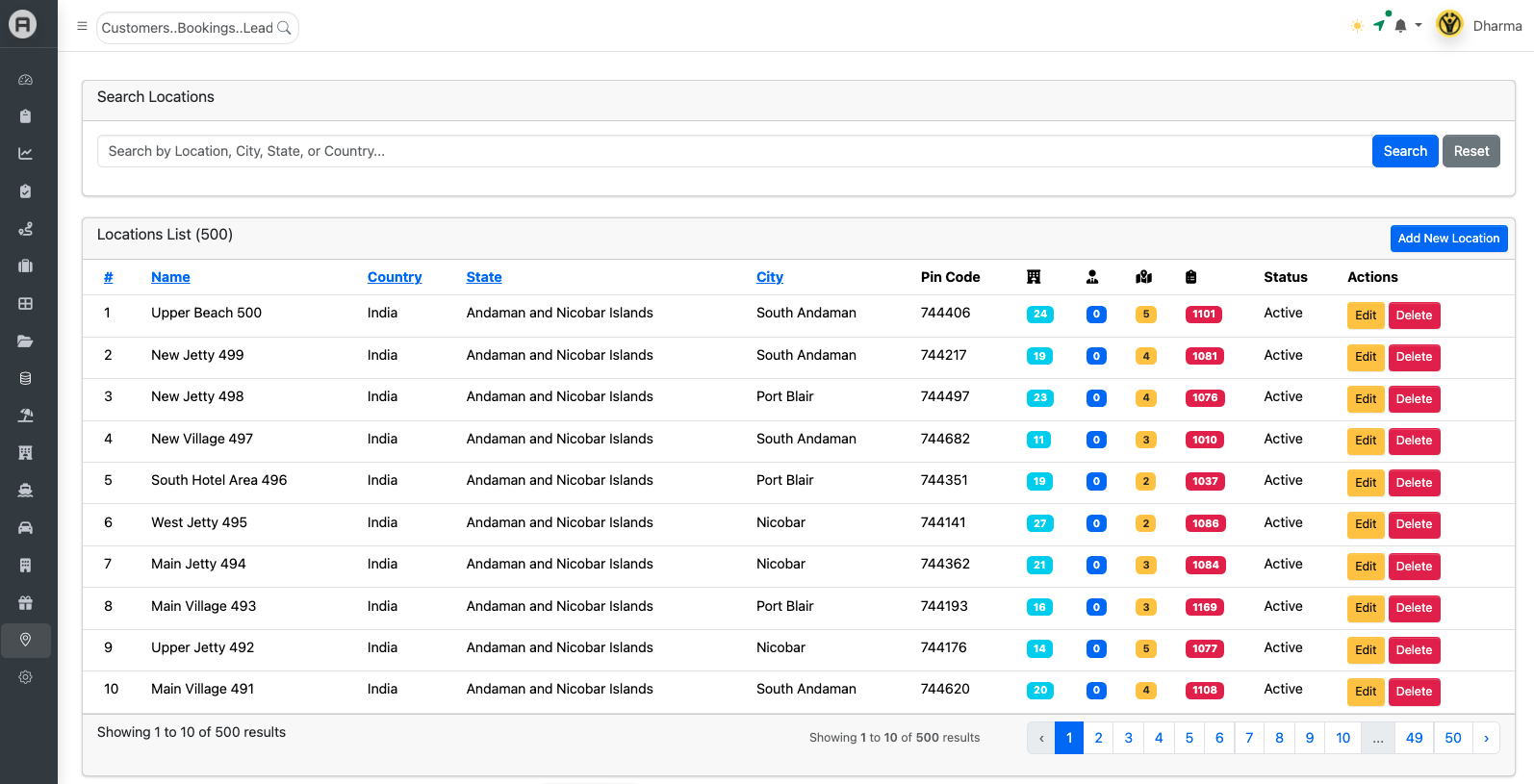This screenshot has height=784, width=1534.
Task: Open the open-folder sidebar icon
Action: [x=26, y=341]
